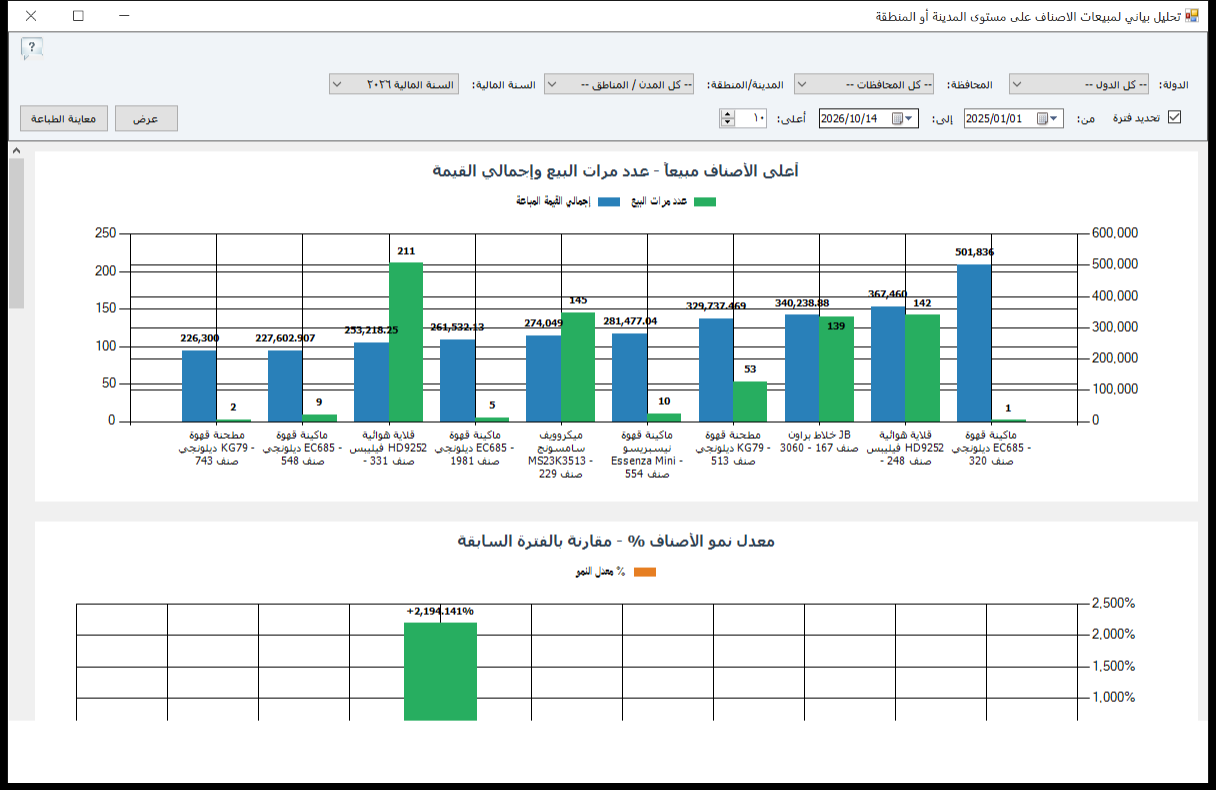Click the green bar labeled 139
The width and height of the screenshot is (1216, 790).
(x=837, y=369)
